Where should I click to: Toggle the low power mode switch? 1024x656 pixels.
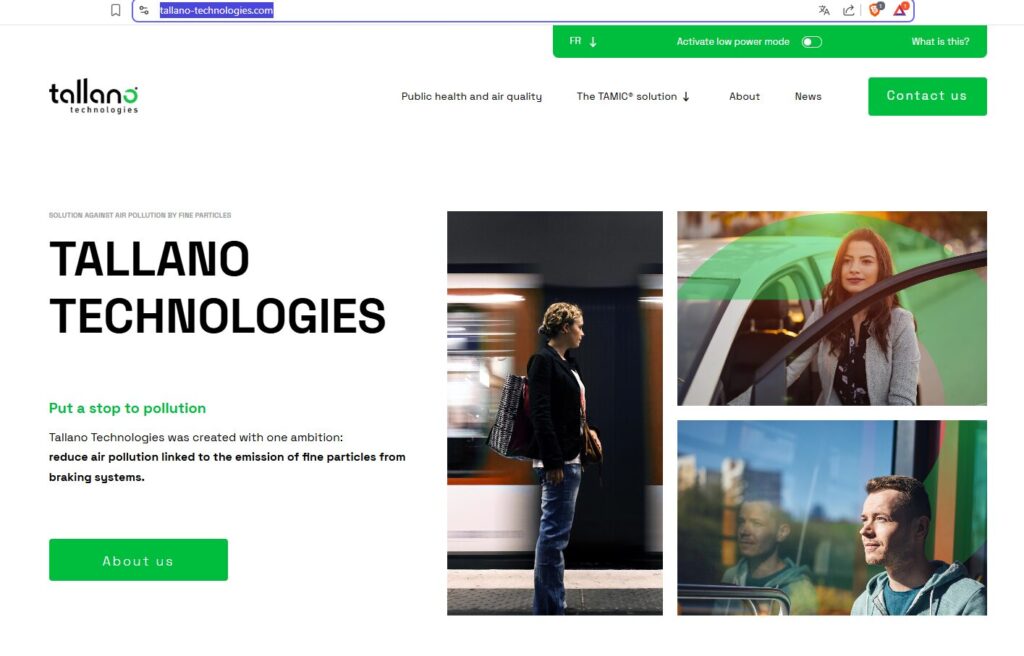(x=811, y=42)
